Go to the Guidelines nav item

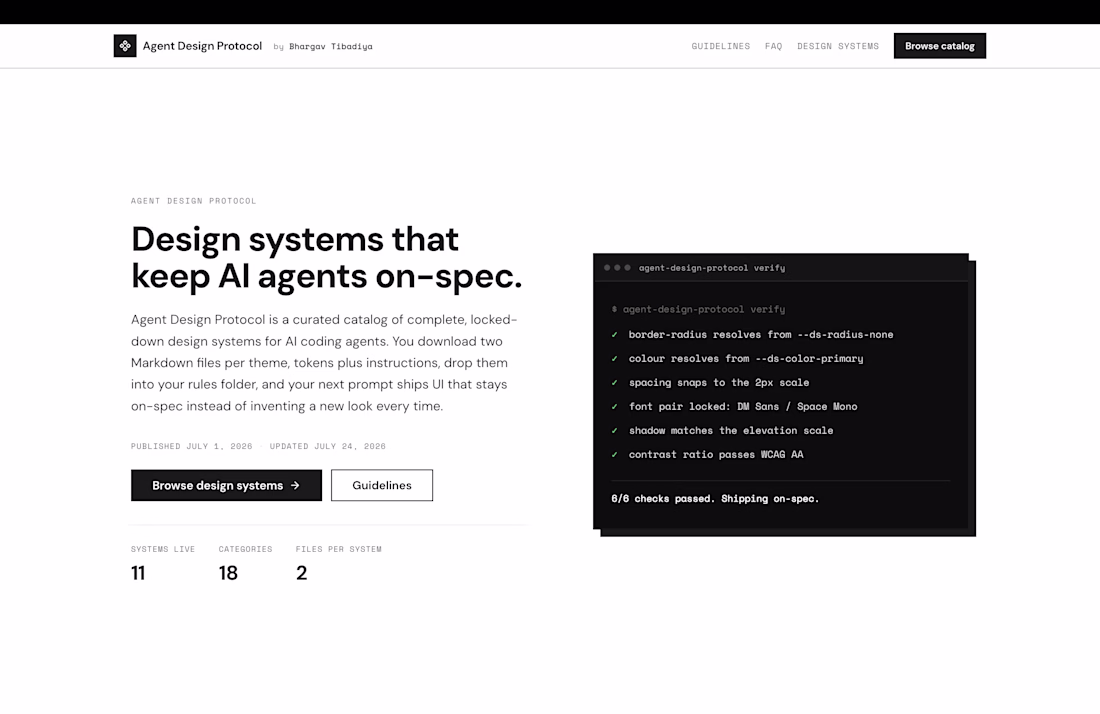(x=720, y=46)
